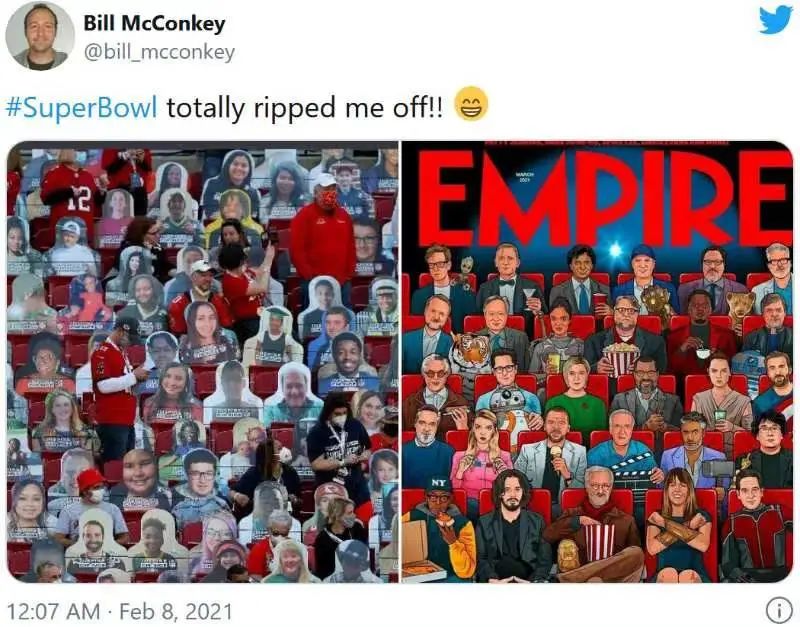Image resolution: width=800 pixels, height=627 pixels.
Task: Click the tweet text 'totally ripped me off'
Action: (305, 108)
